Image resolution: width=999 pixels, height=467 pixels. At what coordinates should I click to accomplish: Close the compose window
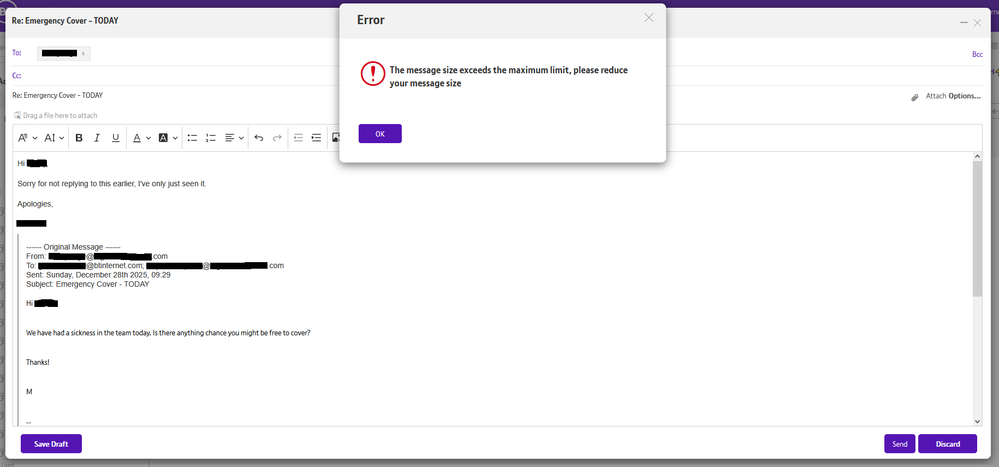click(977, 22)
